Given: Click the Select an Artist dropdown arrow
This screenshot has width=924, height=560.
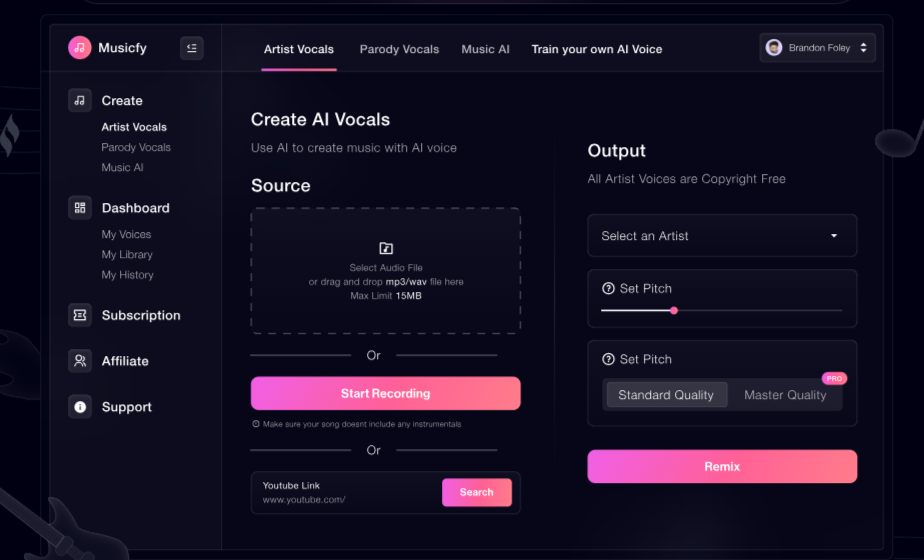Looking at the screenshot, I should point(834,236).
